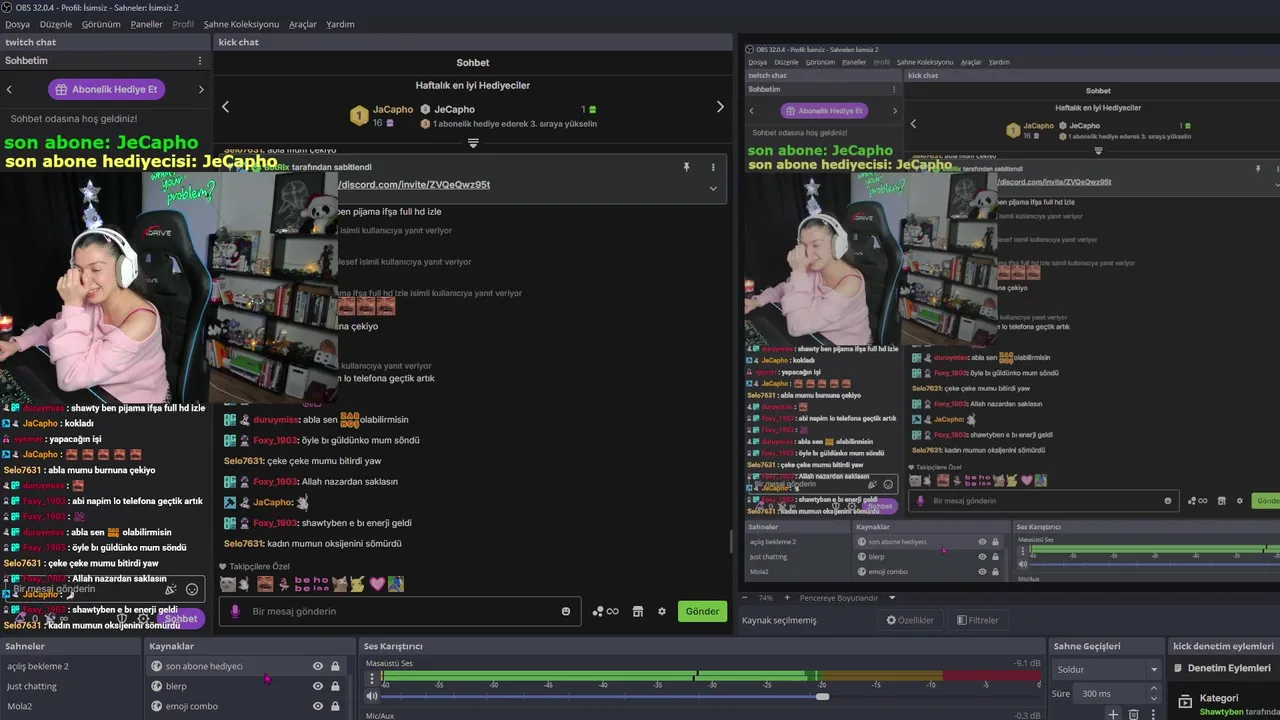Open the Sahne Koleksiyonu menu
The image size is (1280, 720).
pyautogui.click(x=241, y=24)
